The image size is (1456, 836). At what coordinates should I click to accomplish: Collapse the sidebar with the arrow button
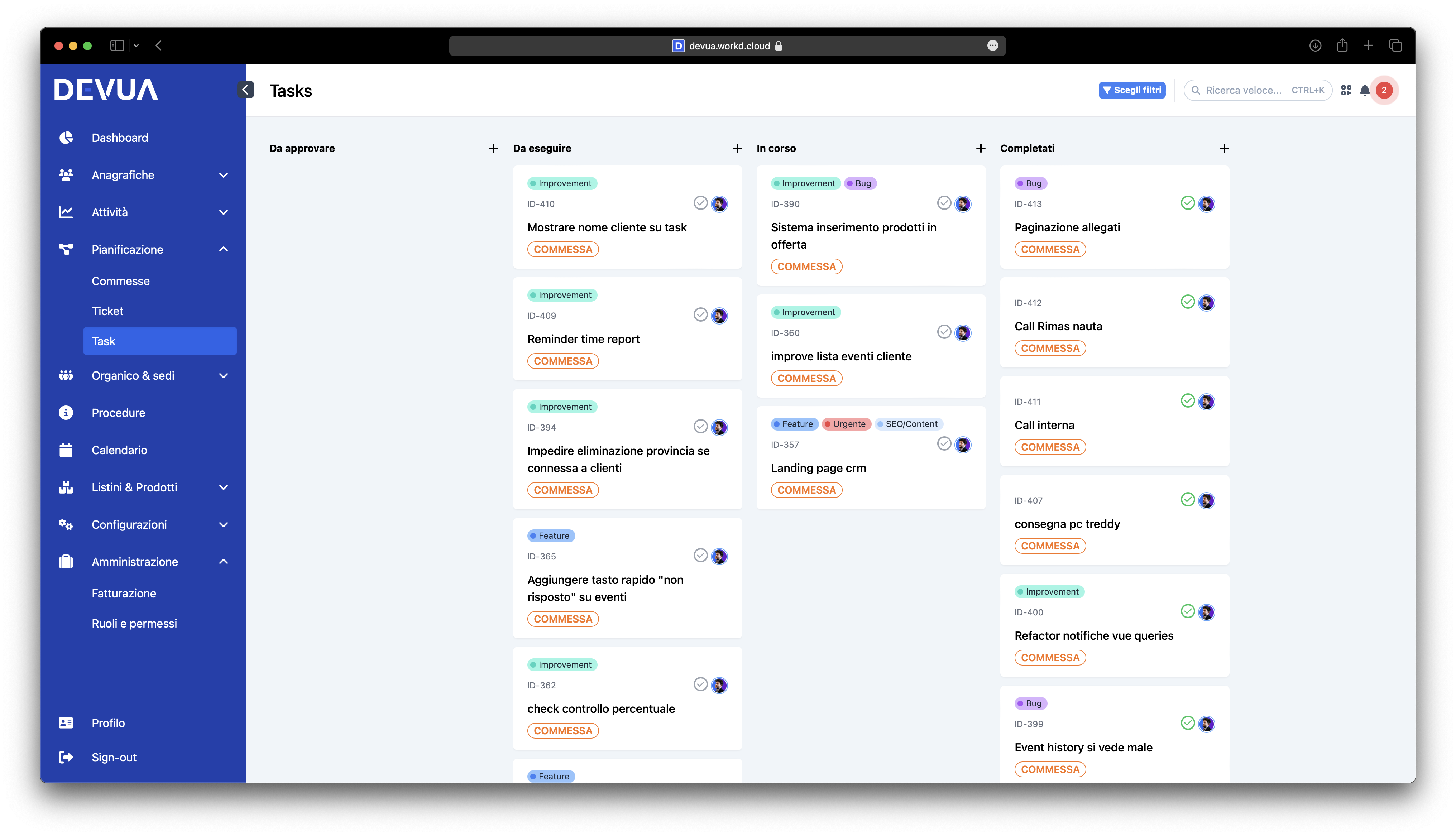(246, 90)
